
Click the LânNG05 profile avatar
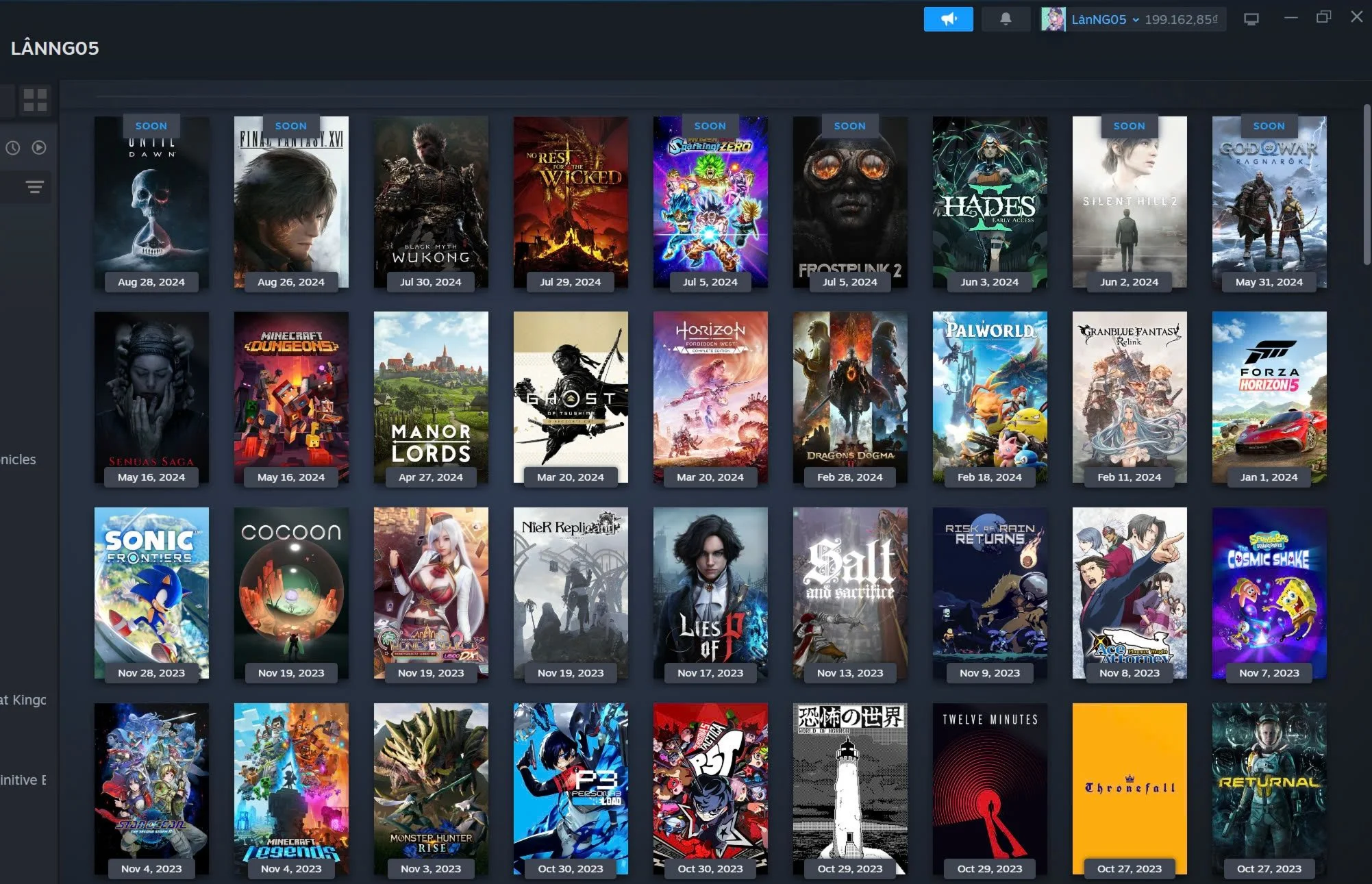pos(1053,19)
